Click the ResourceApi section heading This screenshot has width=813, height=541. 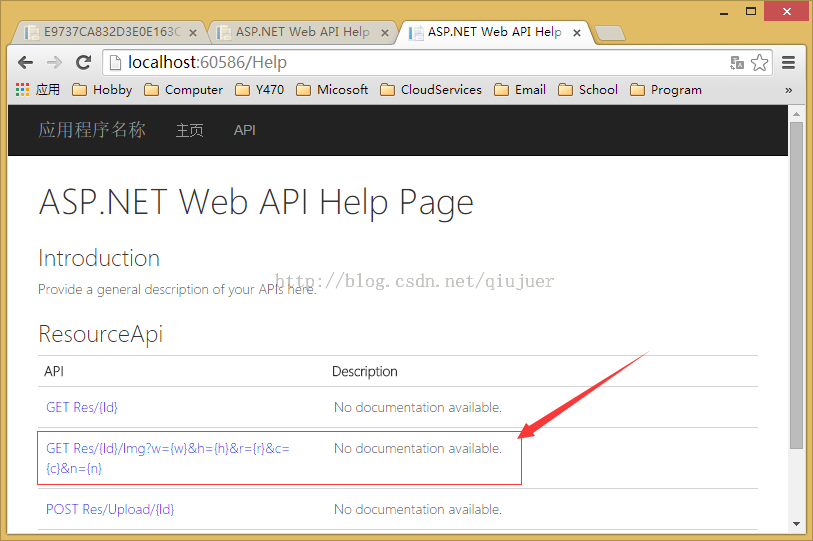click(x=101, y=334)
